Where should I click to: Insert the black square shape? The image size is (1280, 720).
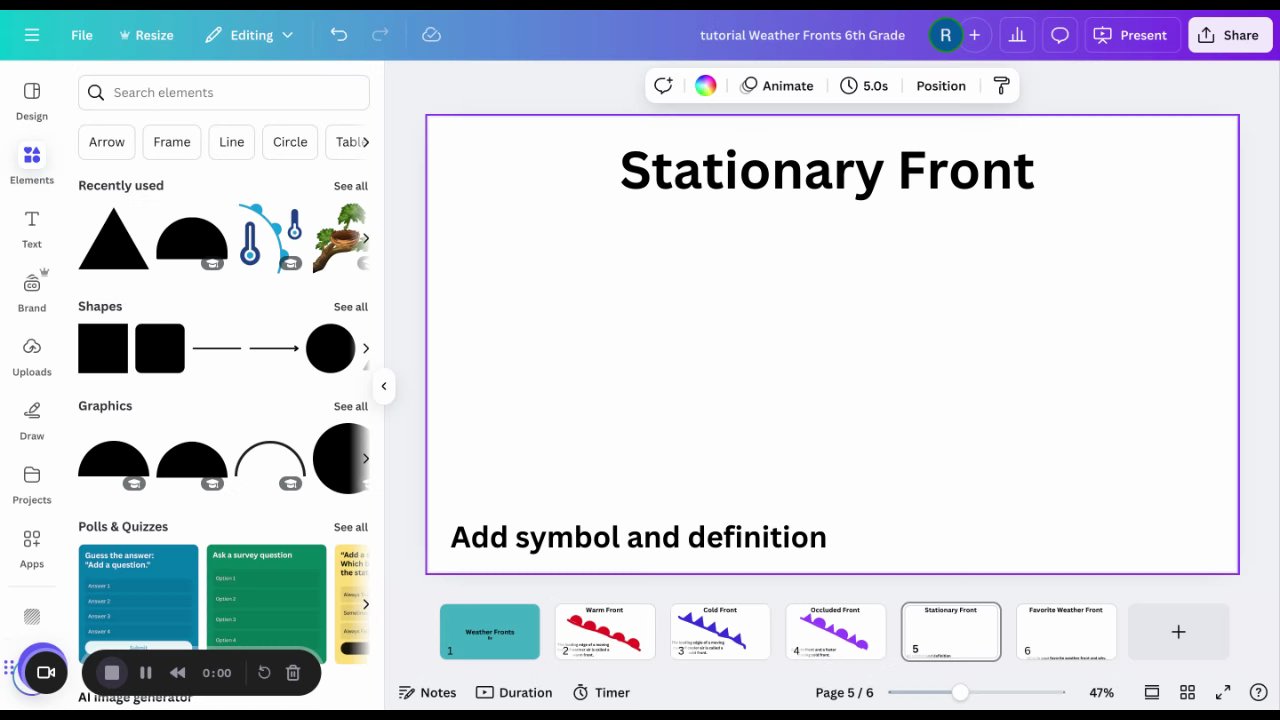103,348
